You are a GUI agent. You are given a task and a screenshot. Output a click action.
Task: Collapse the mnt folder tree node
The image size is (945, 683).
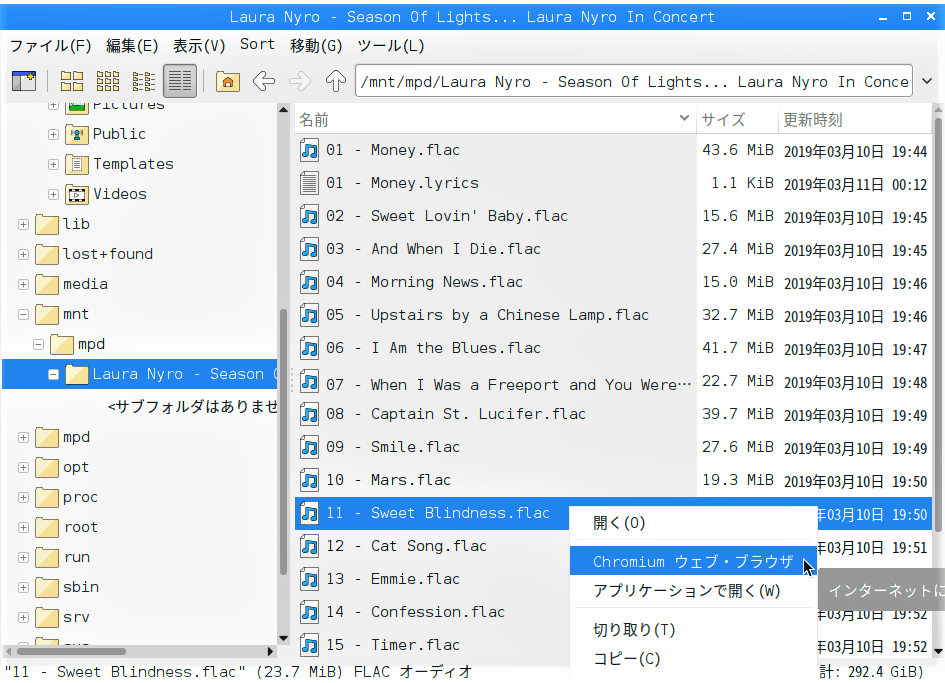click(24, 315)
